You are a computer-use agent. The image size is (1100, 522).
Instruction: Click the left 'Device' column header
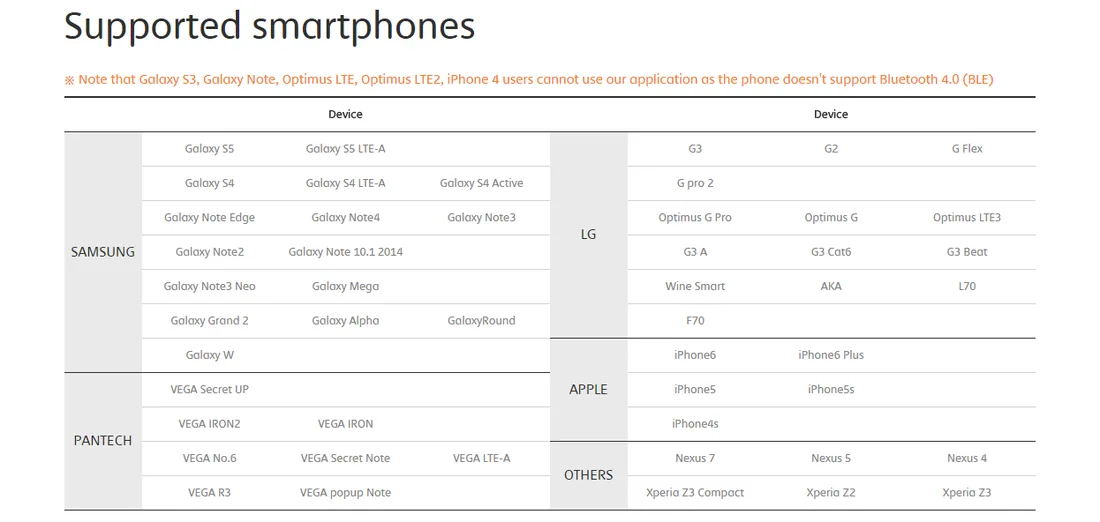346,114
